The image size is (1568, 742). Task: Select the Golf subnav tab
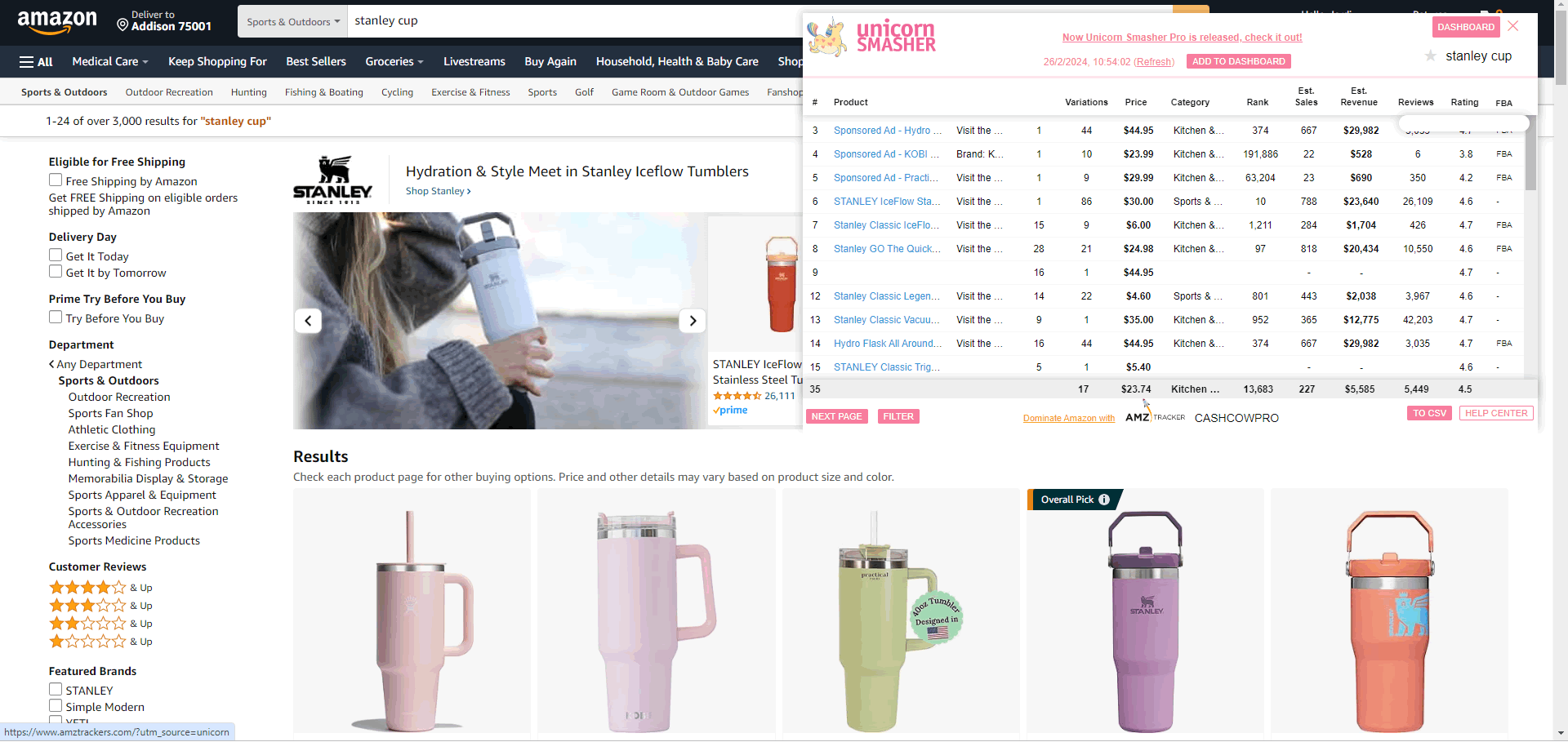(x=584, y=92)
